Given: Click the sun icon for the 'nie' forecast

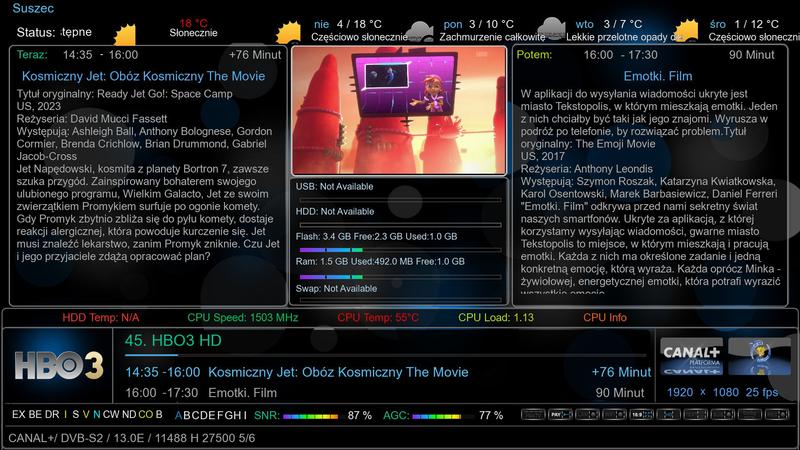Looking at the screenshot, I should [x=288, y=33].
